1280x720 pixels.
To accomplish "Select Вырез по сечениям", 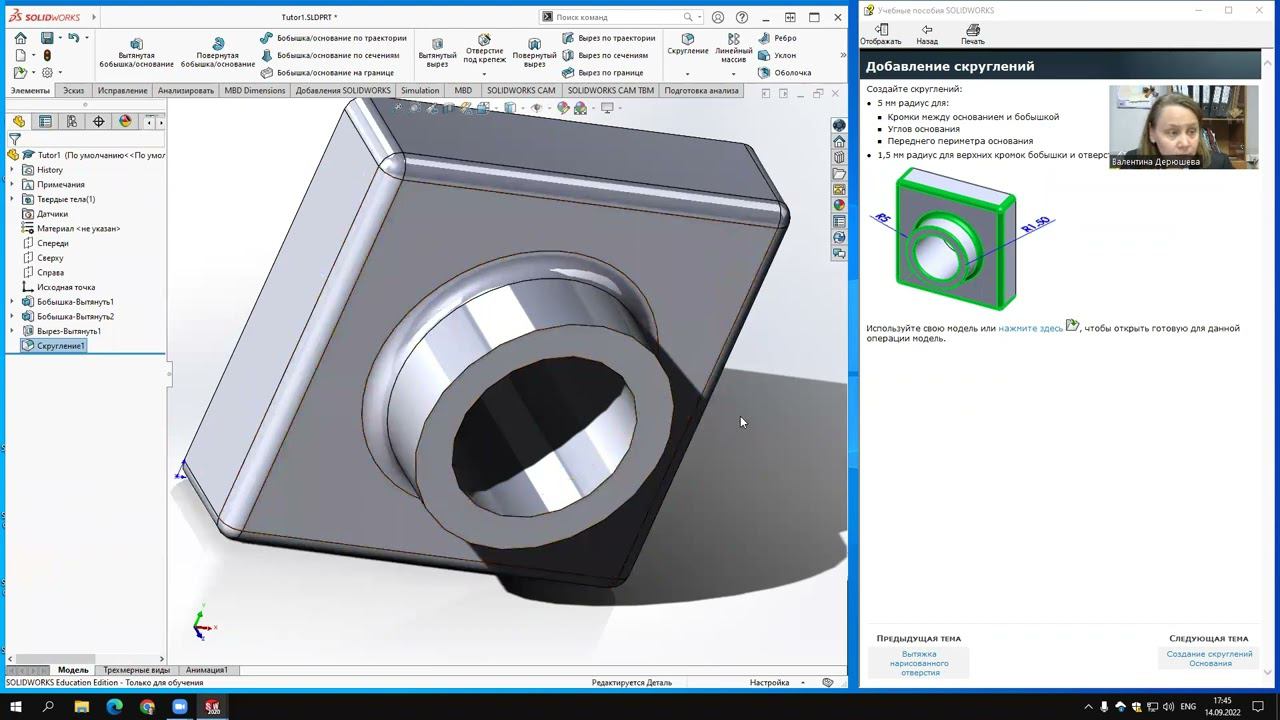I will tap(604, 55).
